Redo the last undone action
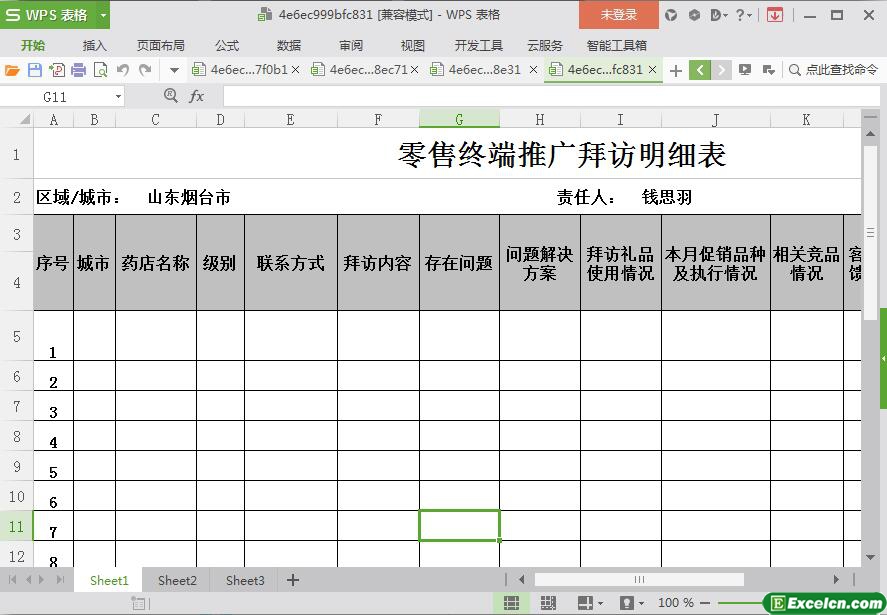This screenshot has height=615, width=887. [x=145, y=70]
